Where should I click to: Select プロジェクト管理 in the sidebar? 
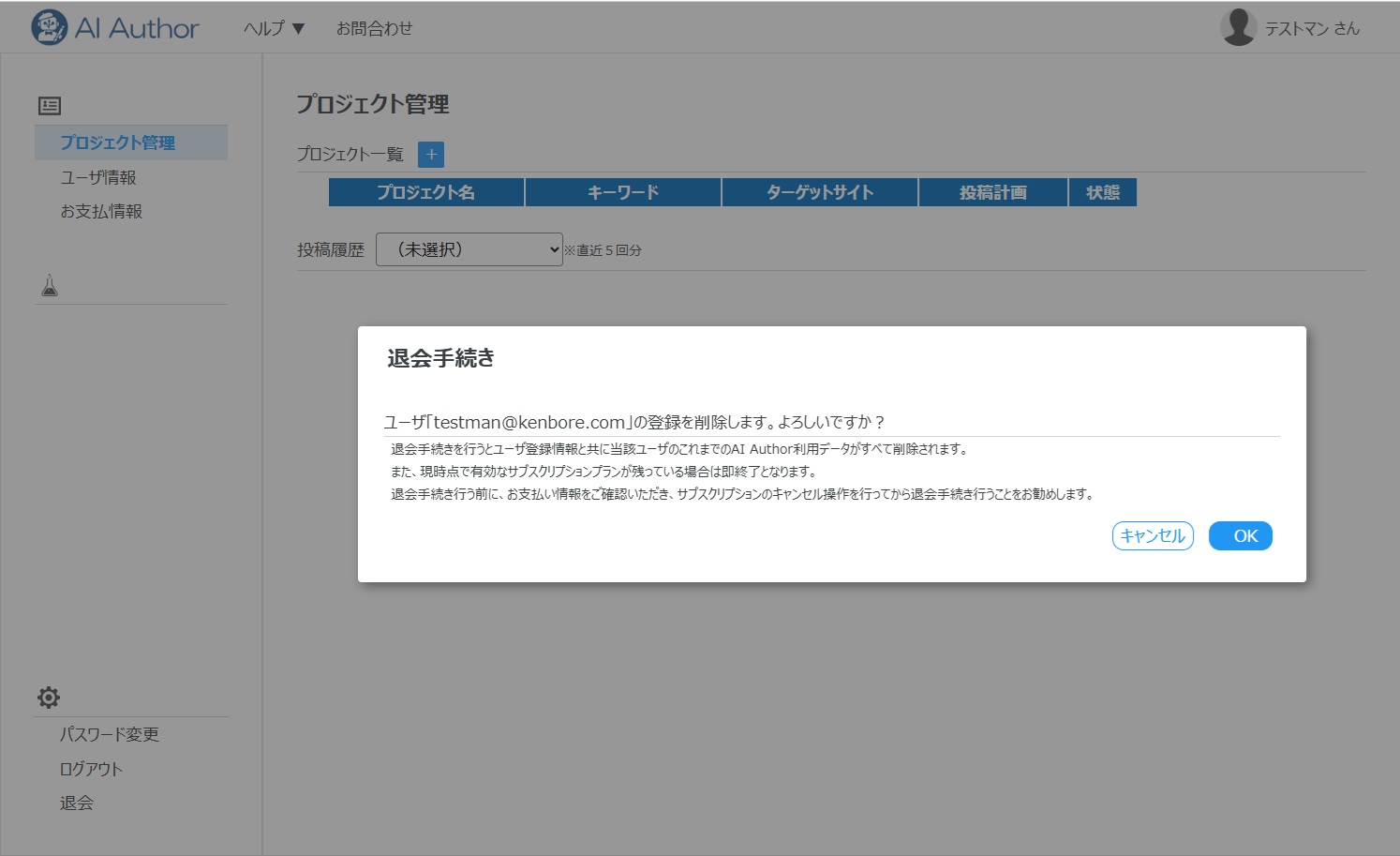click(x=118, y=143)
